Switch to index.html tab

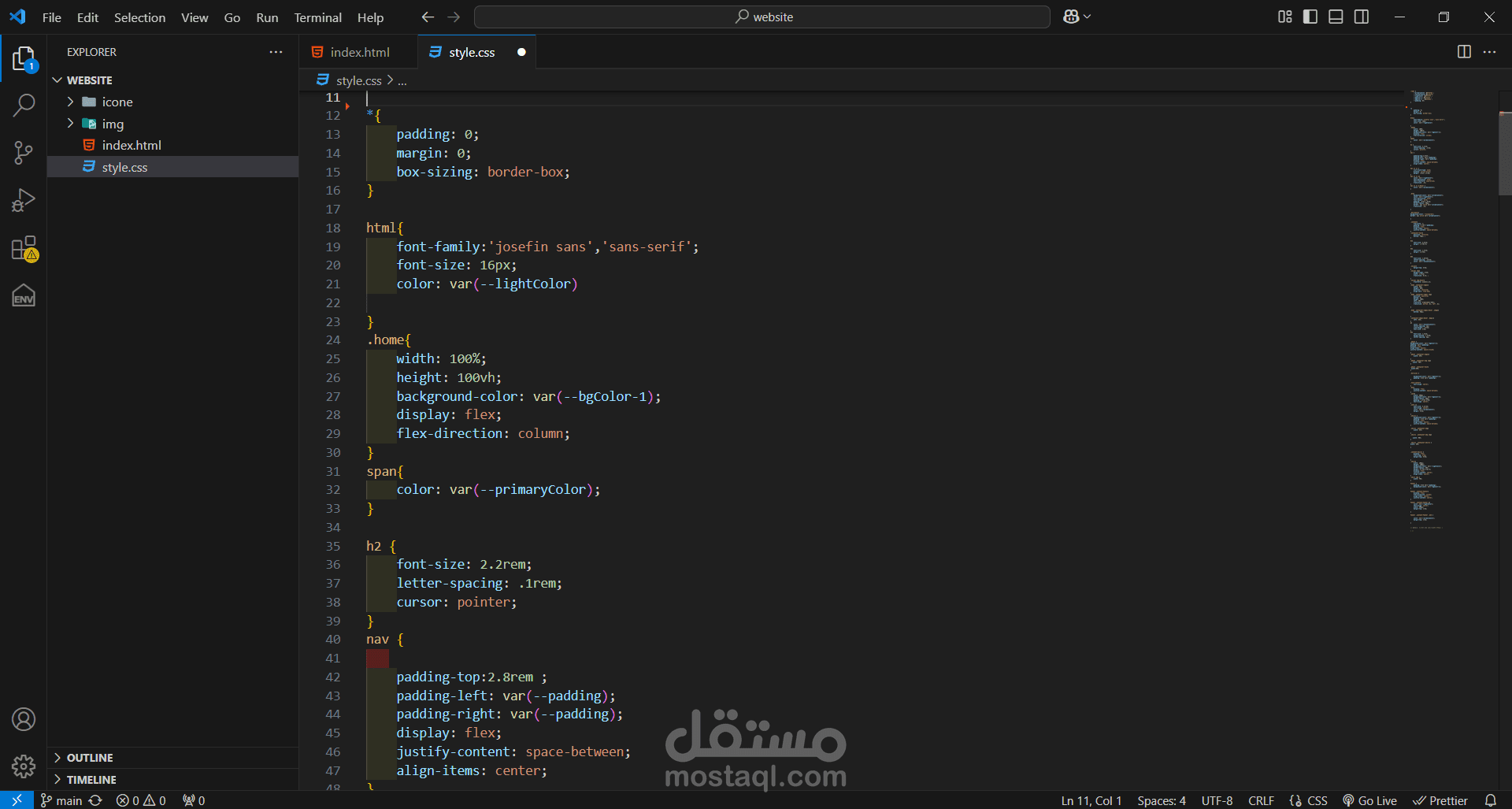(x=358, y=52)
